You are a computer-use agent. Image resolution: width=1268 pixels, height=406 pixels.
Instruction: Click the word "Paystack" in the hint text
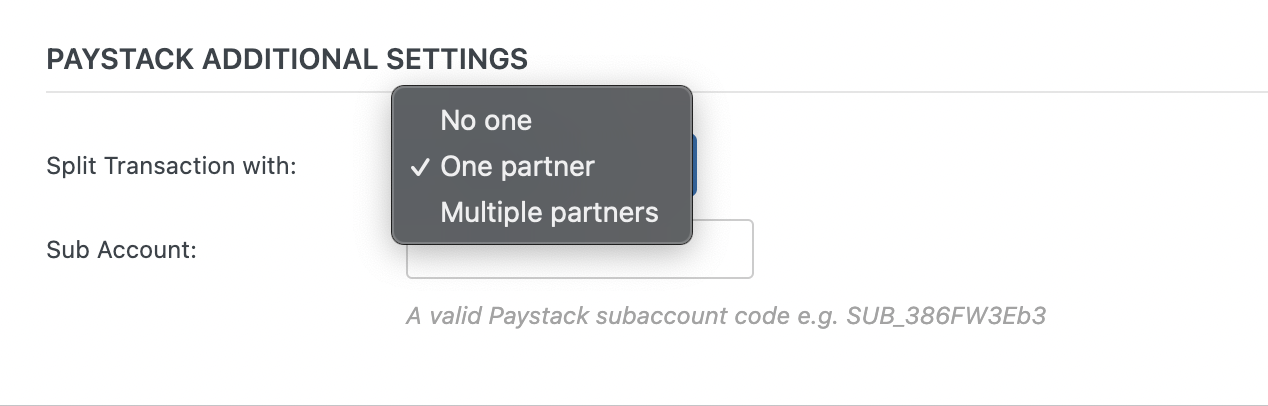(x=538, y=316)
